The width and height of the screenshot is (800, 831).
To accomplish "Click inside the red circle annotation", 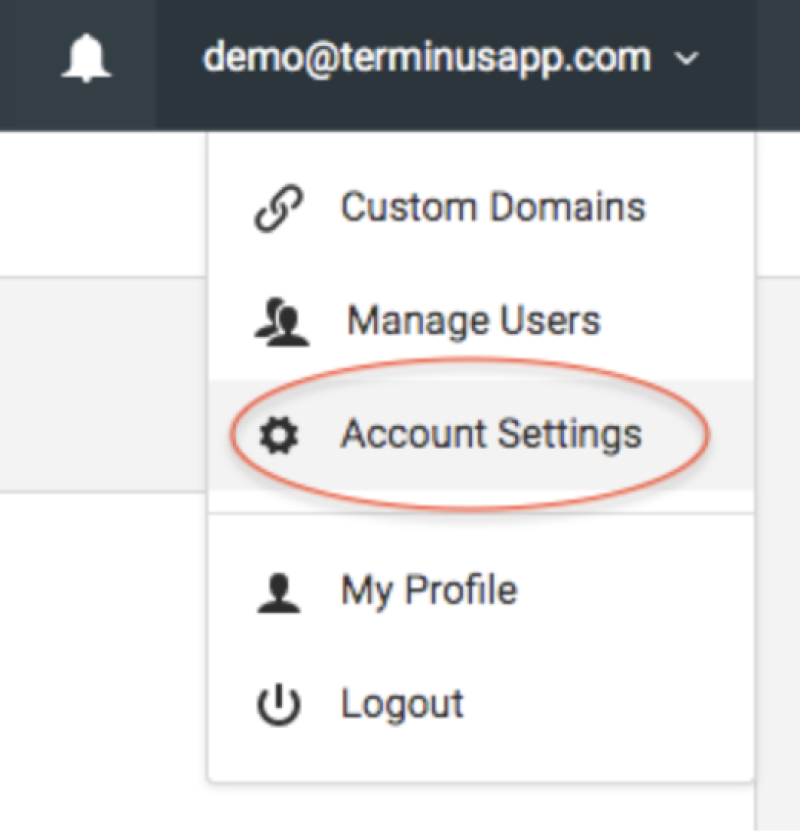I will coord(480,434).
